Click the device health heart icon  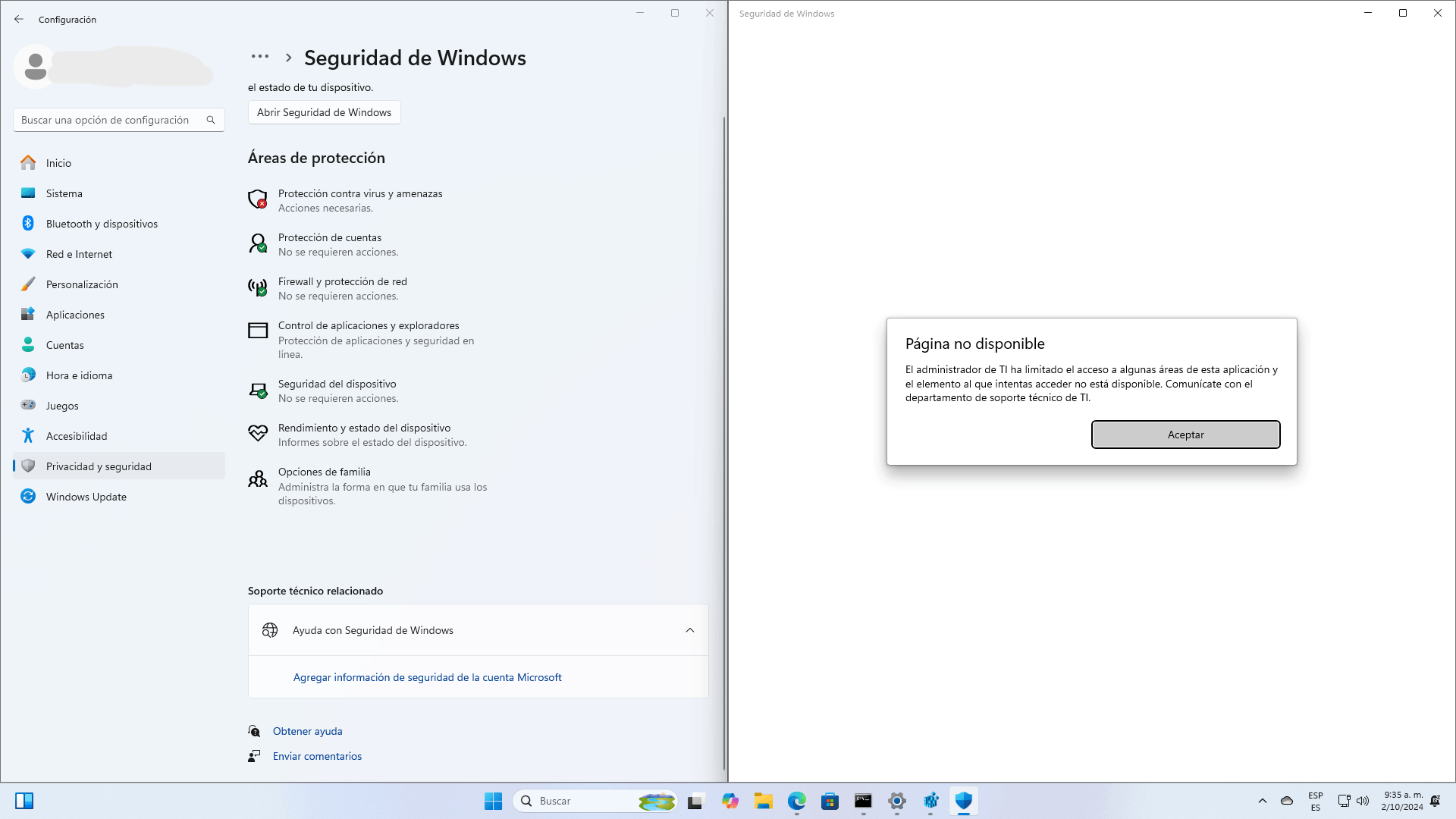point(258,433)
